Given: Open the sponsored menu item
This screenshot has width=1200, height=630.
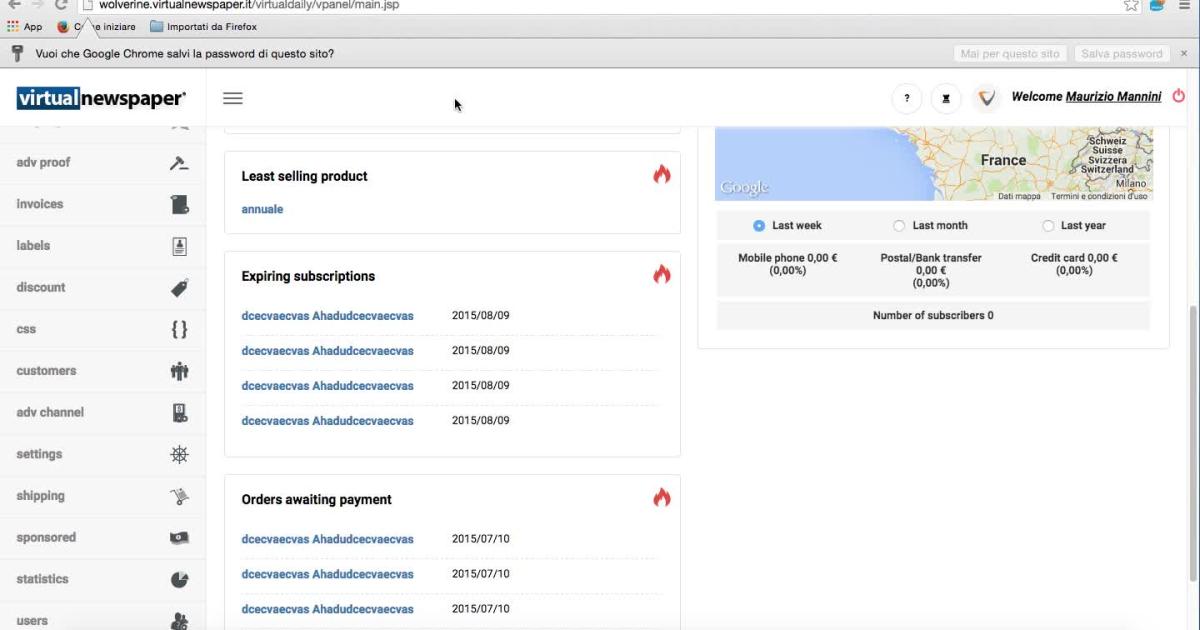Looking at the screenshot, I should (x=46, y=538).
